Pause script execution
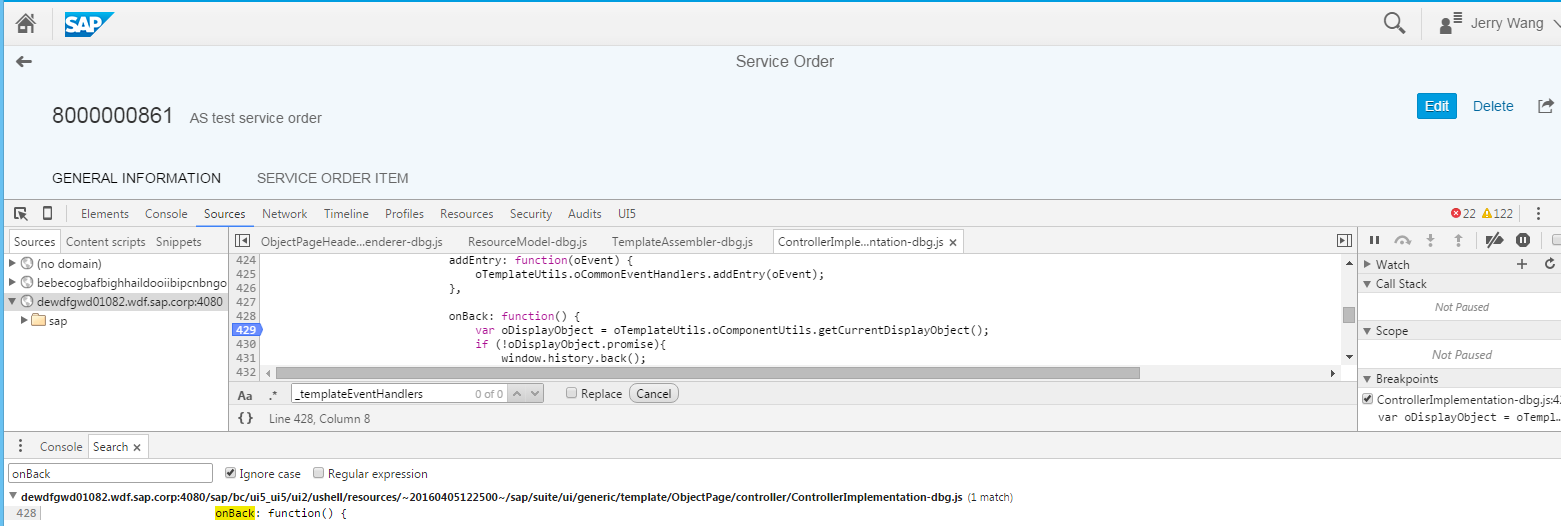 [1374, 241]
